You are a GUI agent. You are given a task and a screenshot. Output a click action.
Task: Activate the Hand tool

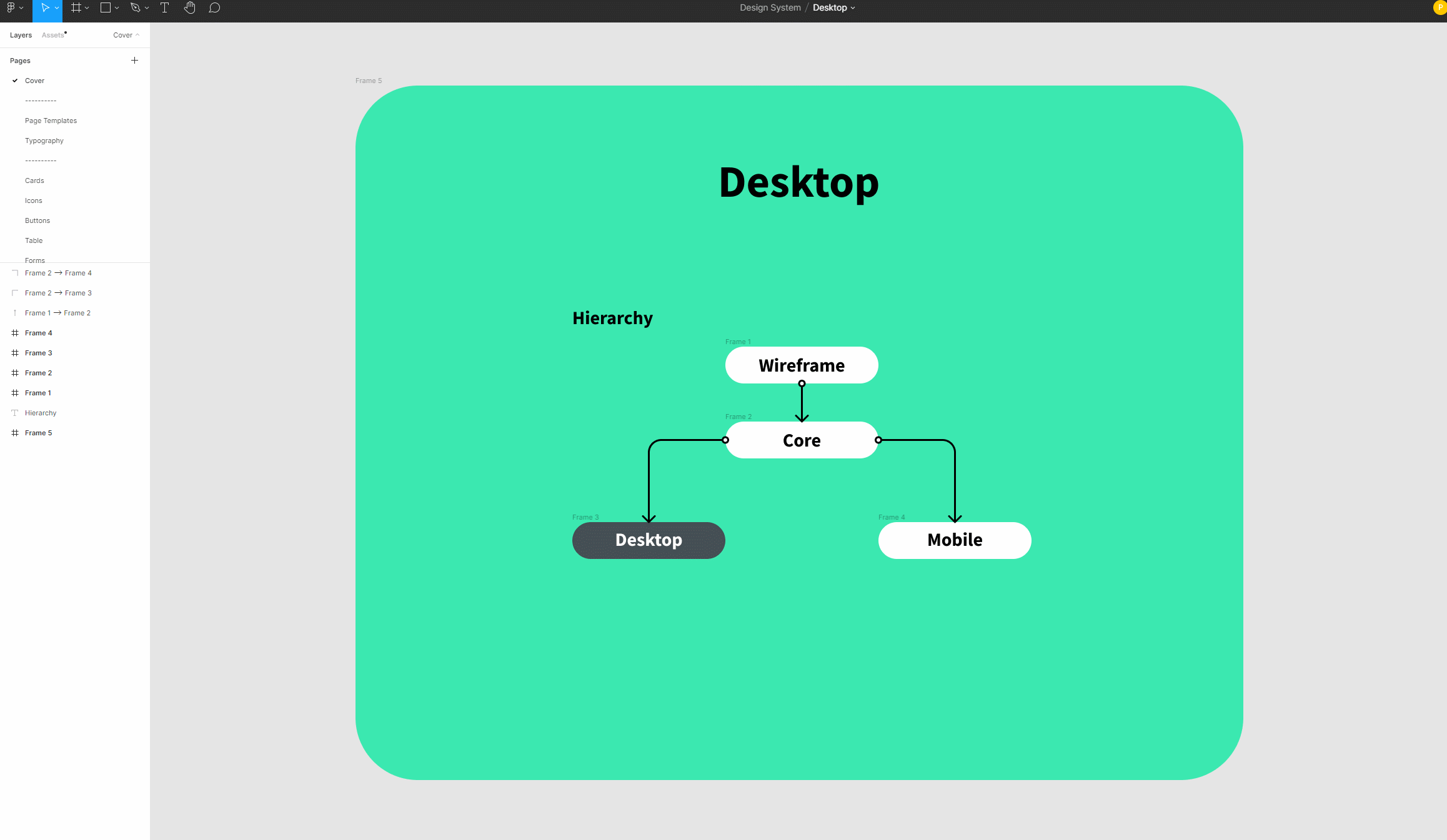coord(189,7)
